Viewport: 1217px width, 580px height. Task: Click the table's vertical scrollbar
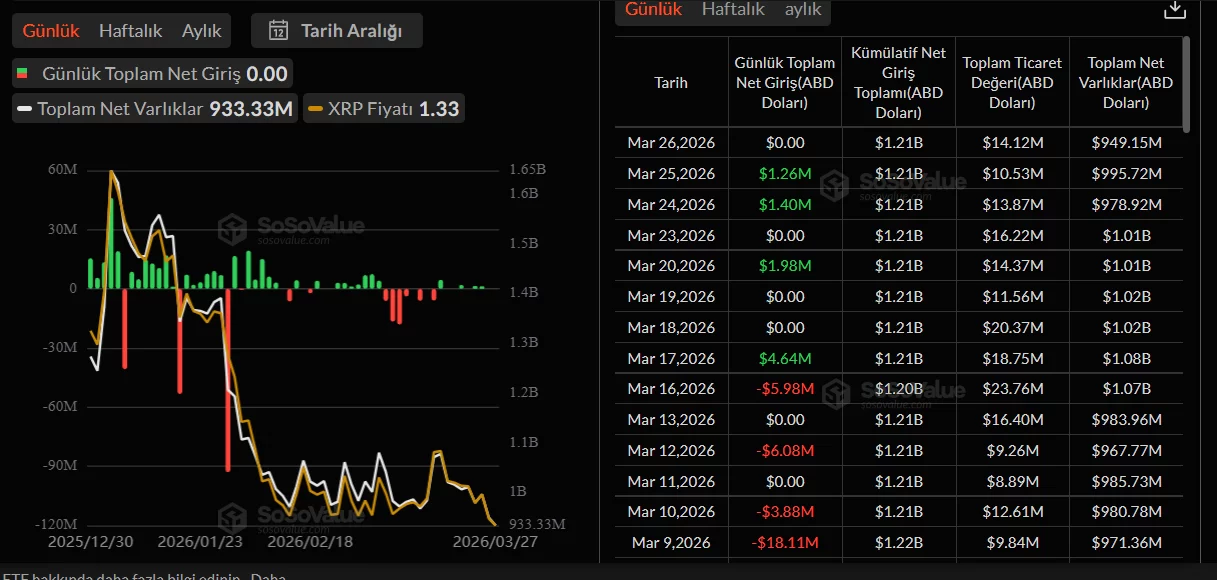1186,85
